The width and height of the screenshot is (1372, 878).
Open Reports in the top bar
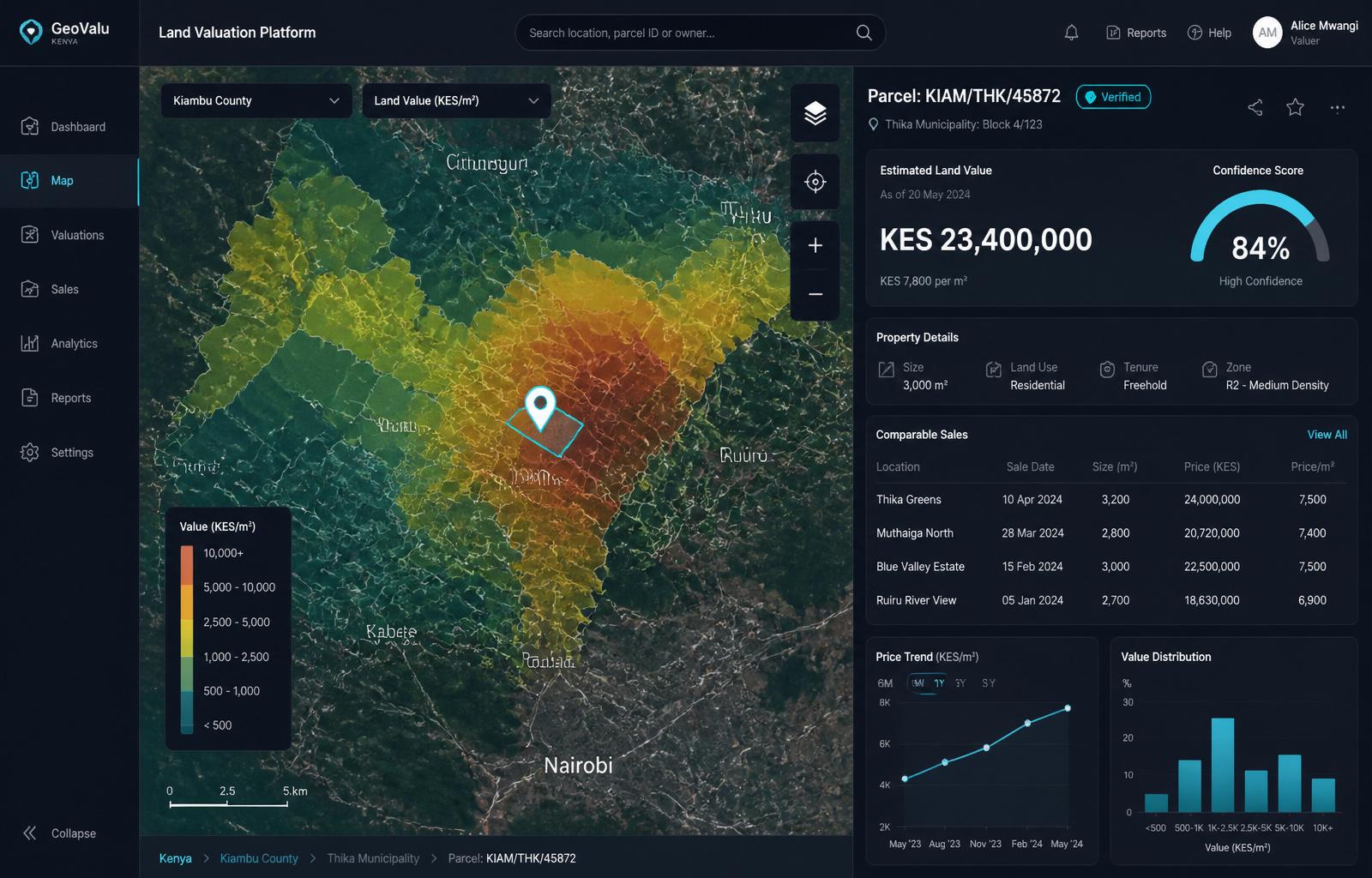coord(1136,33)
